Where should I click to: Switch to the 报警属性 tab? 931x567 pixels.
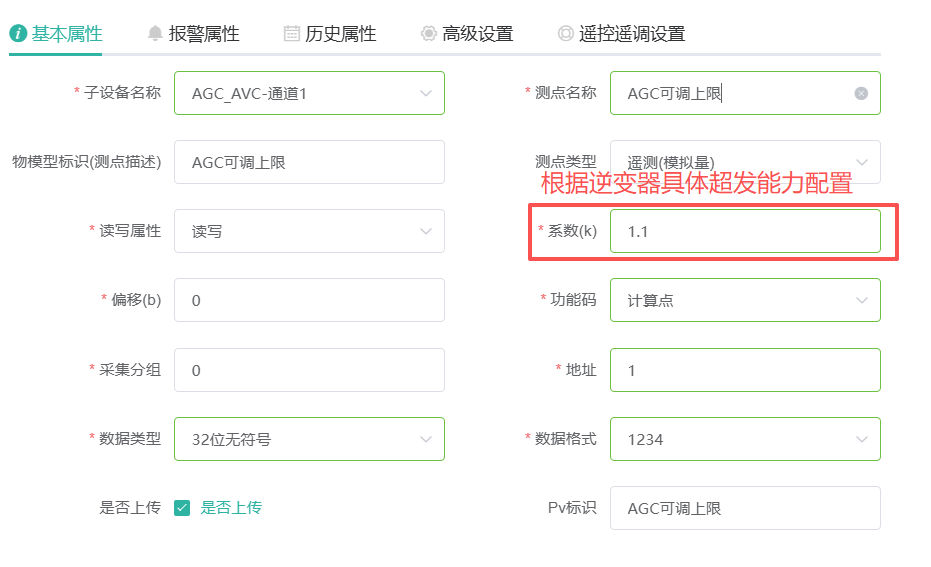pyautogui.click(x=204, y=33)
